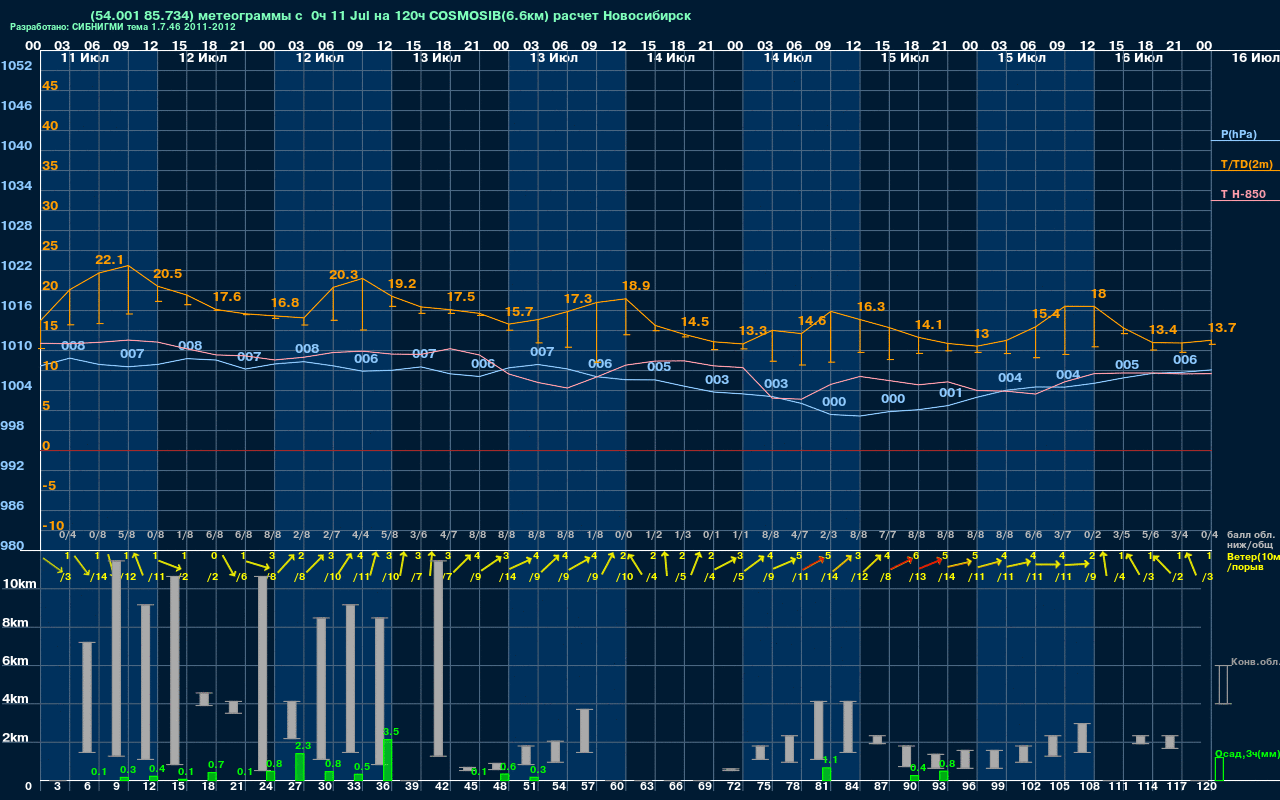Click the 2km height axis label
This screenshot has width=1280, height=800.
tap(15, 740)
